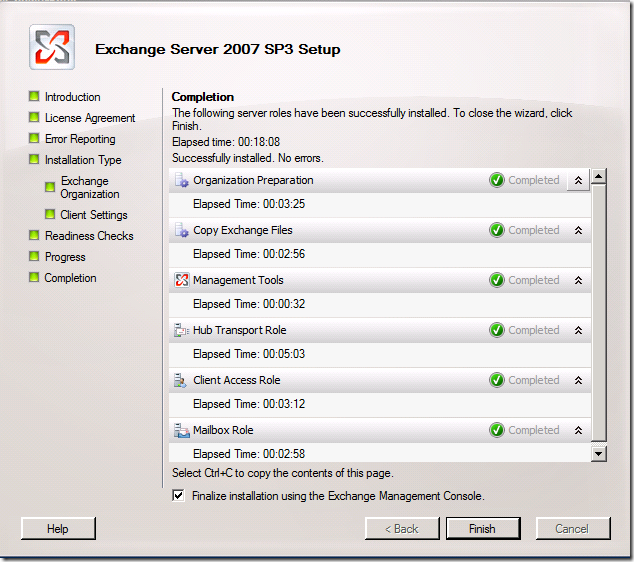Select the Introduction wizard step
634x562 pixels.
[72, 97]
